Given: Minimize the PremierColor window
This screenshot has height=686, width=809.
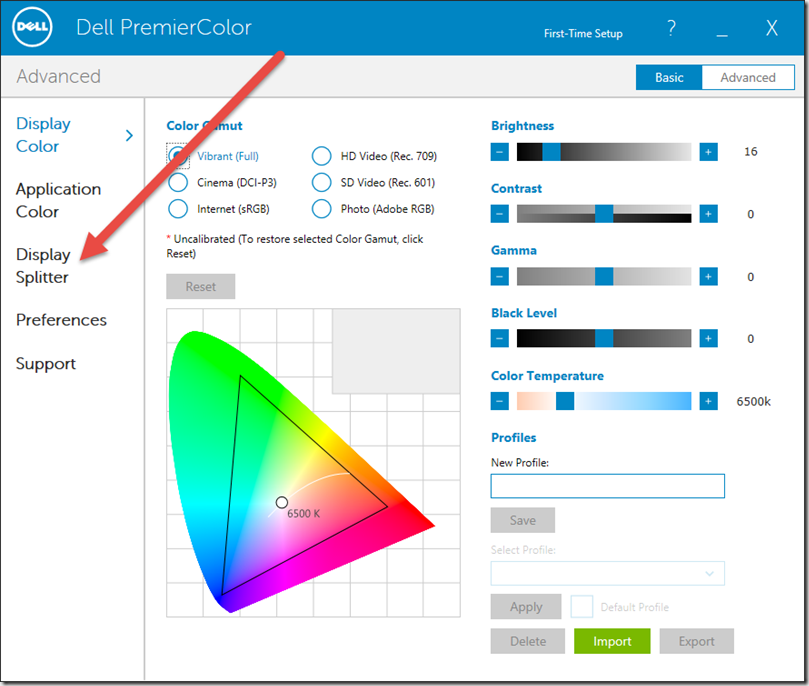Looking at the screenshot, I should (722, 35).
